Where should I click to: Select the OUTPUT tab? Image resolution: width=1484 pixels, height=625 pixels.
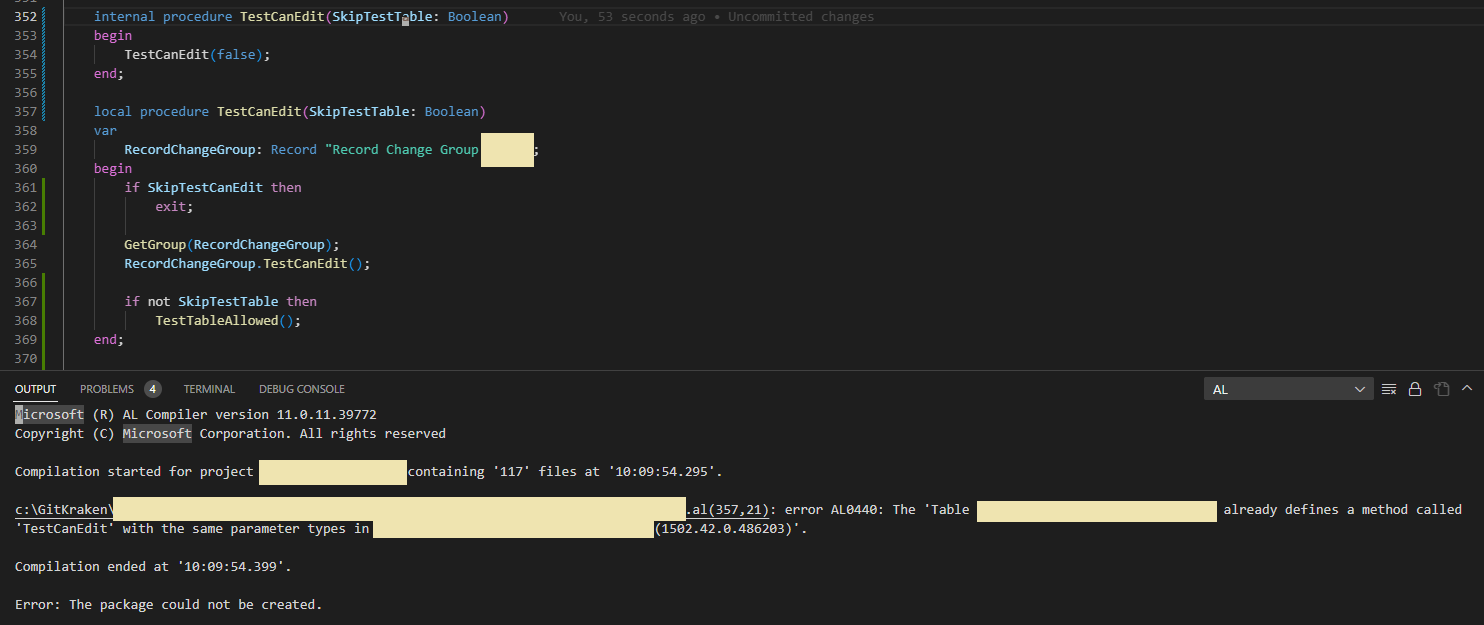[35, 389]
